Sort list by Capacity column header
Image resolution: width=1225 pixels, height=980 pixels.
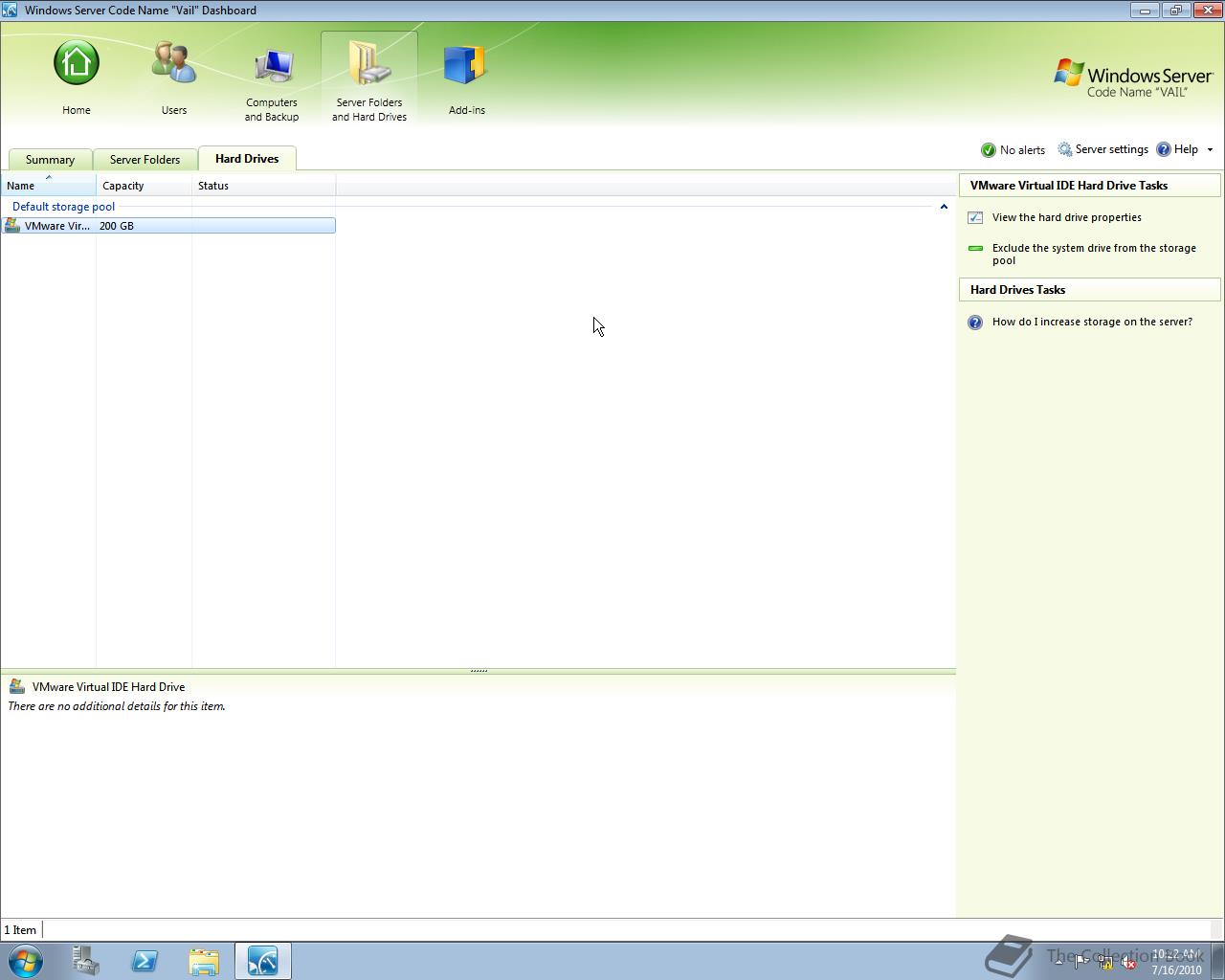pyautogui.click(x=145, y=186)
